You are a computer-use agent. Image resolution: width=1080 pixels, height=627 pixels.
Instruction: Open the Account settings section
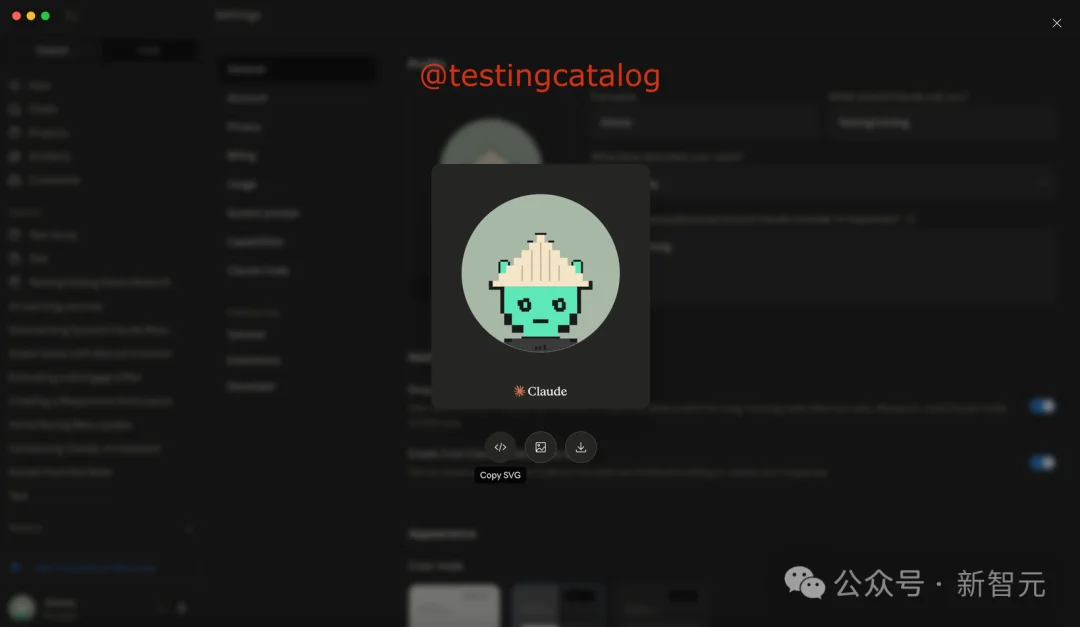coord(247,98)
